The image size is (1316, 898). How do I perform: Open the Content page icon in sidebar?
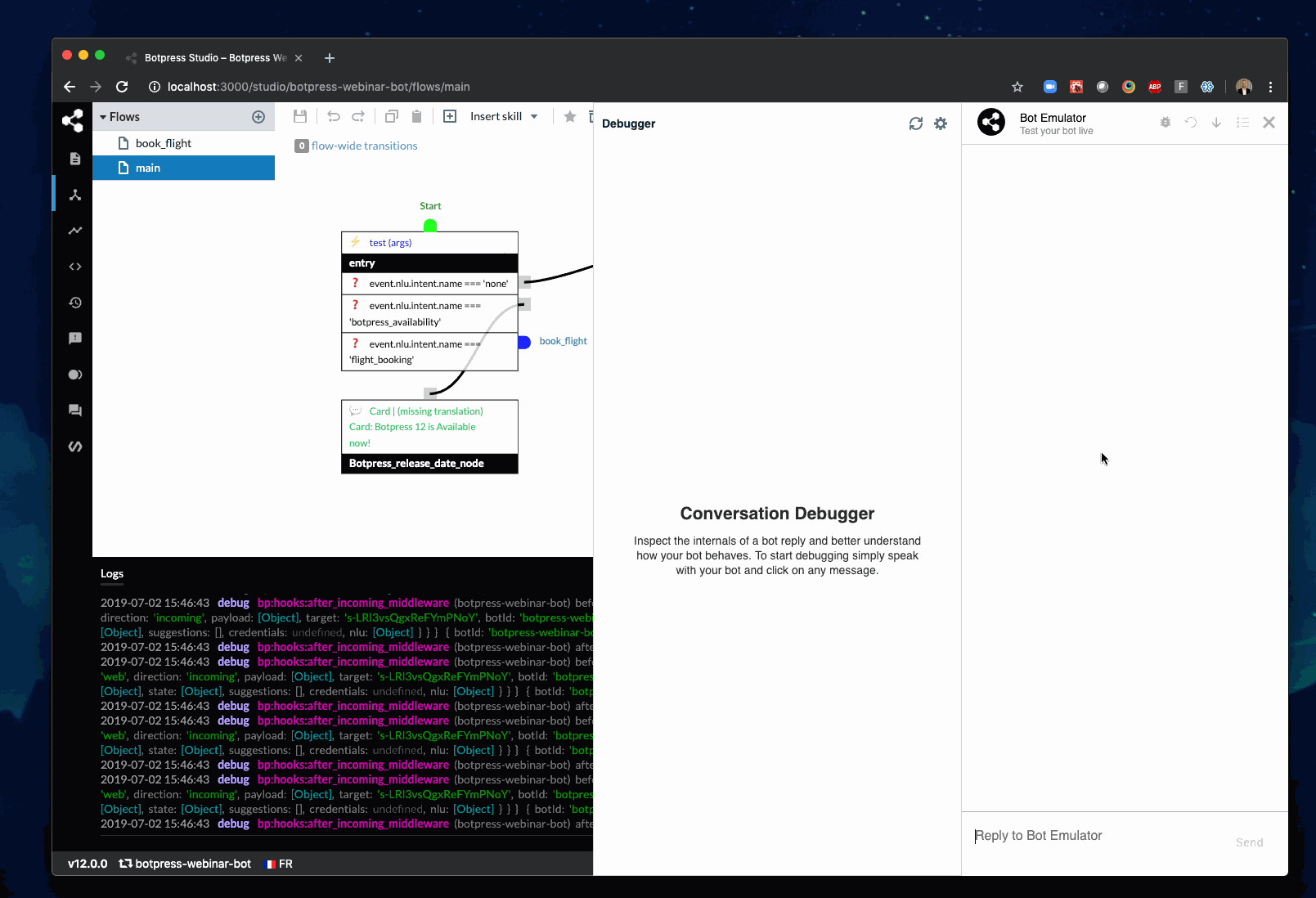pos(75,159)
